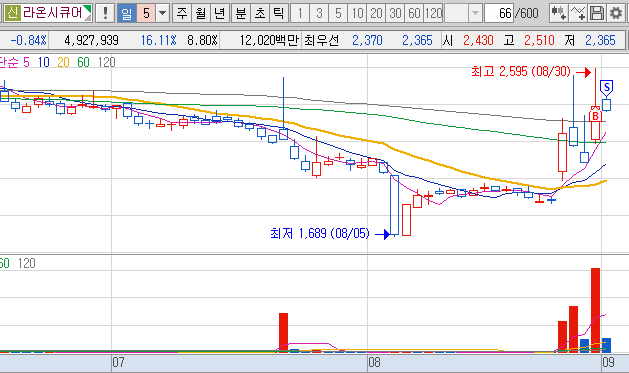Save the chart with floppy disk icon

click(x=597, y=13)
